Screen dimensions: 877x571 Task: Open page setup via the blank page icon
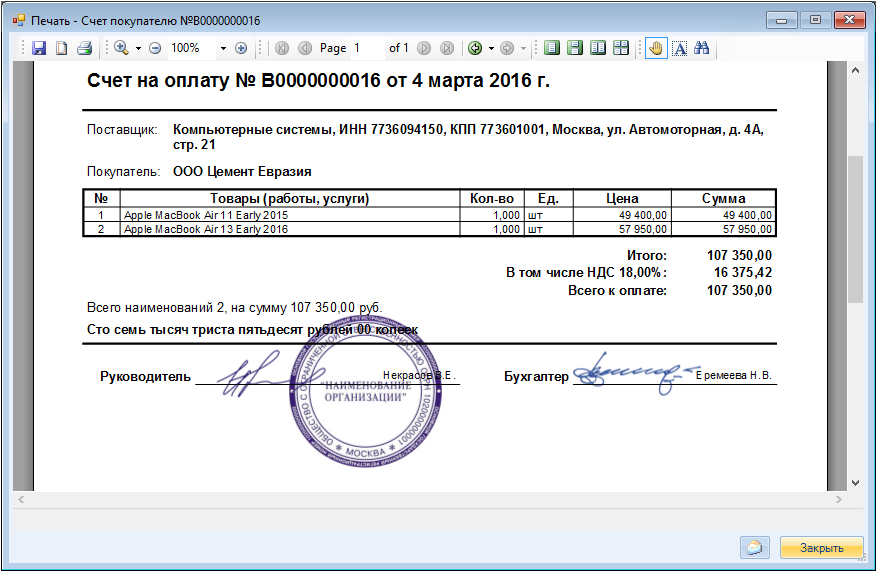tap(62, 48)
